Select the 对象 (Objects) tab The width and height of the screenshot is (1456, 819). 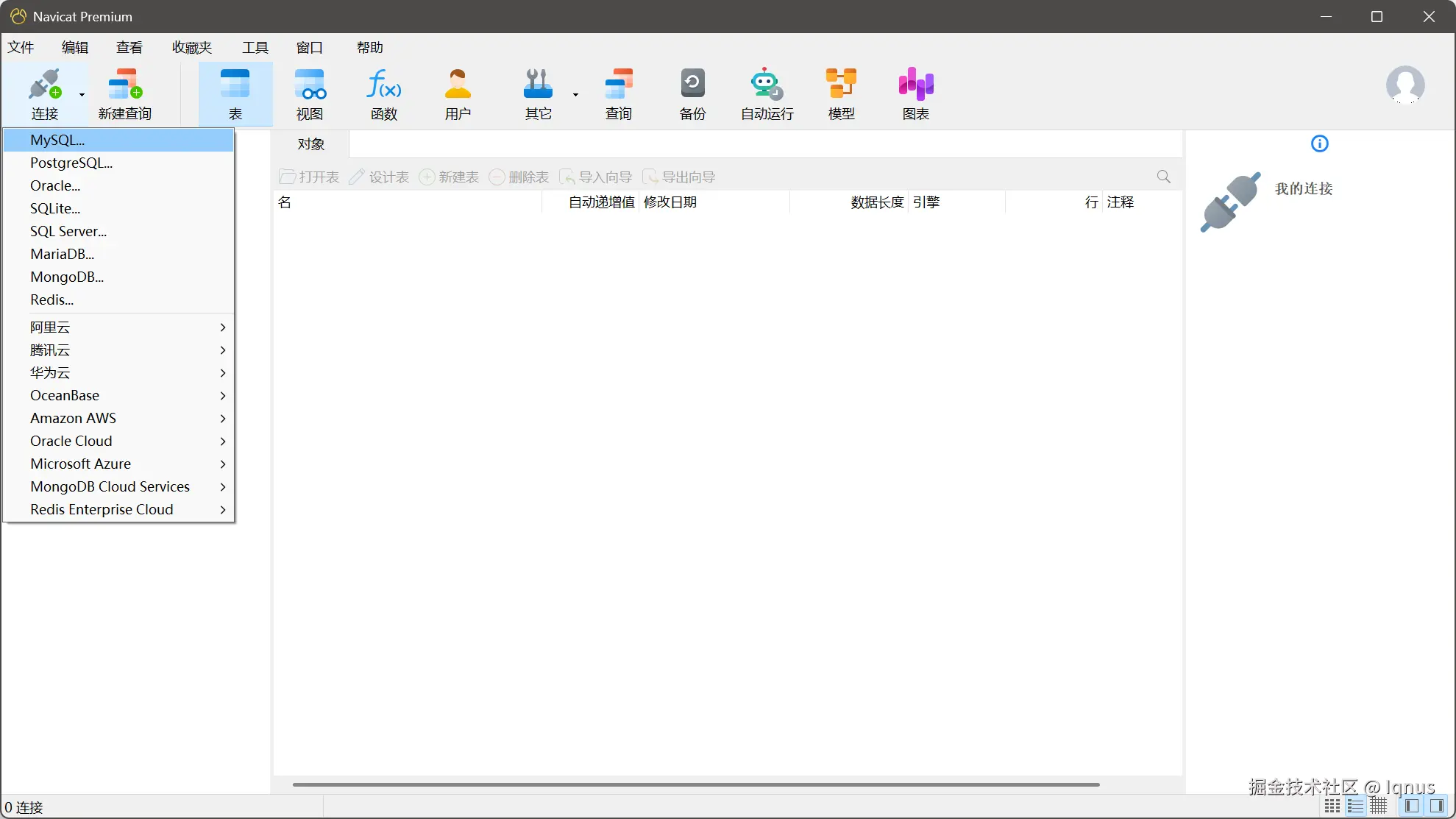point(310,144)
